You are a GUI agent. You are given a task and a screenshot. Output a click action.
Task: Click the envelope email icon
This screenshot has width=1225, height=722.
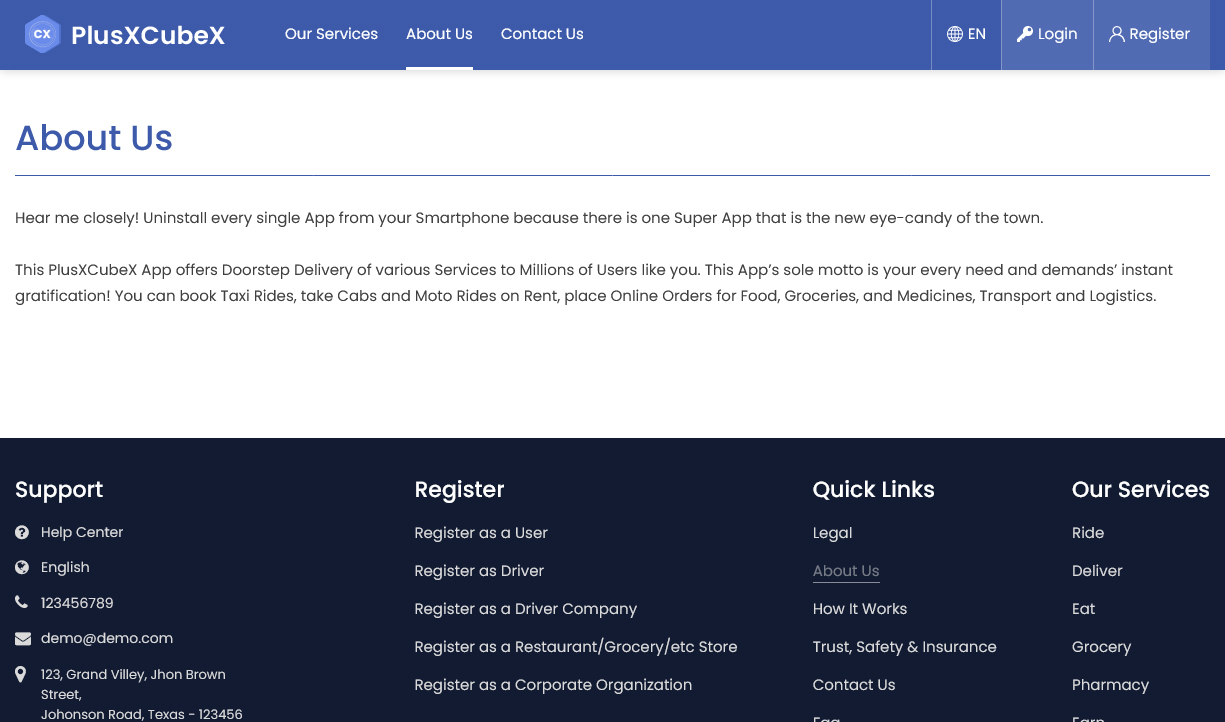[22, 638]
